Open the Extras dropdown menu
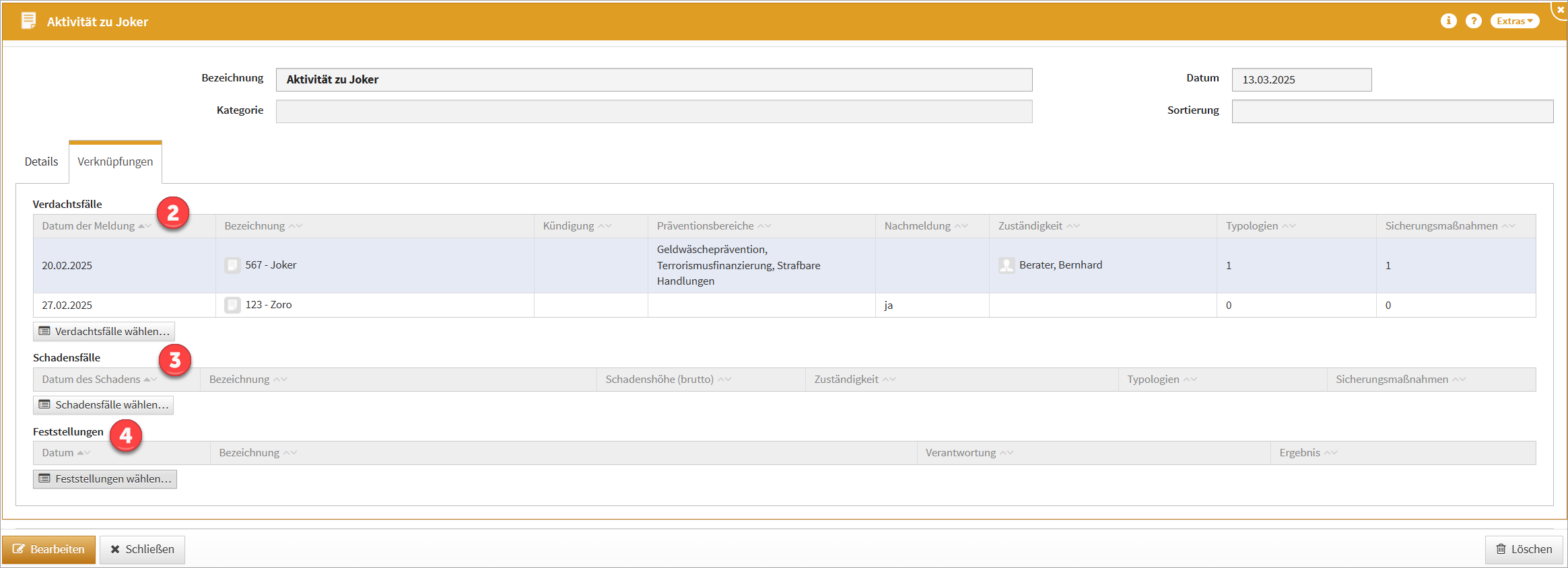This screenshot has height=568, width=1568. click(x=1514, y=21)
